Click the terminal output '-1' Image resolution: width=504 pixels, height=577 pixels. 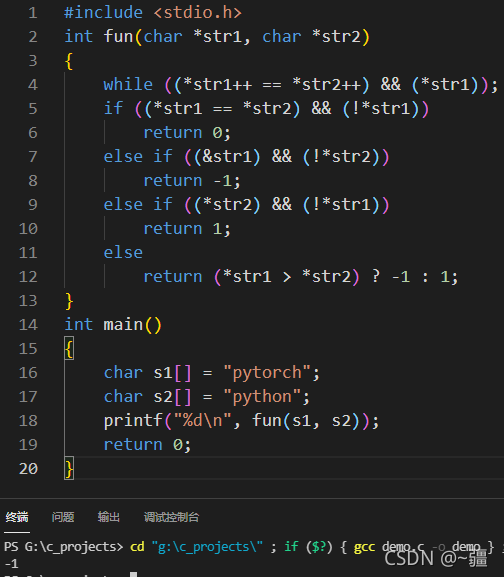click(x=11, y=564)
